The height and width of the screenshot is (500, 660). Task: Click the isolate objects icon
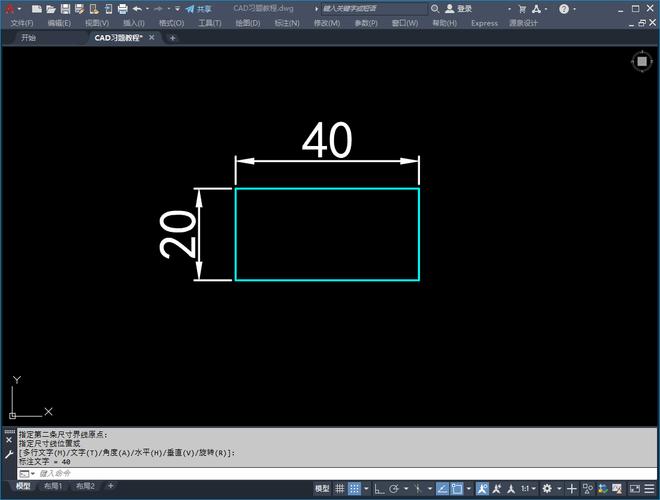coord(588,489)
